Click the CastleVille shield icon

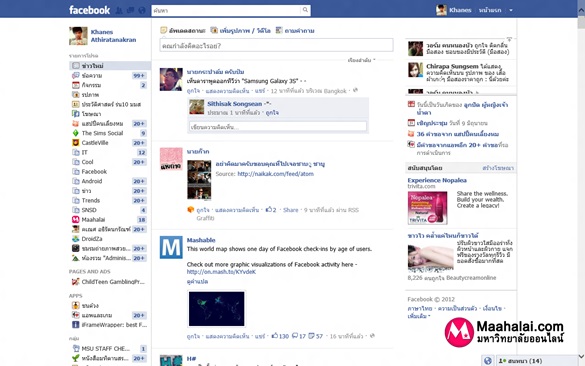point(76,143)
